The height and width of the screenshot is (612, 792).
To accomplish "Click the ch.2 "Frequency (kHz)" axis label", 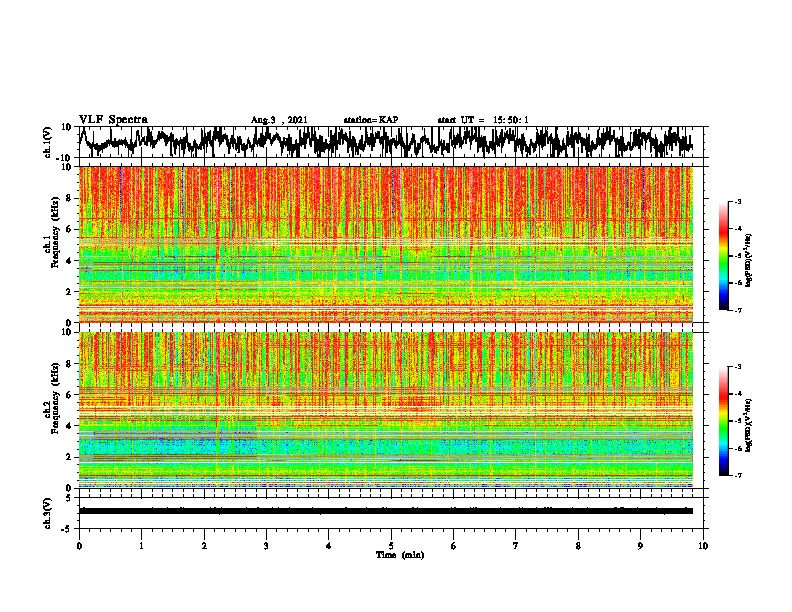I will [54, 398].
